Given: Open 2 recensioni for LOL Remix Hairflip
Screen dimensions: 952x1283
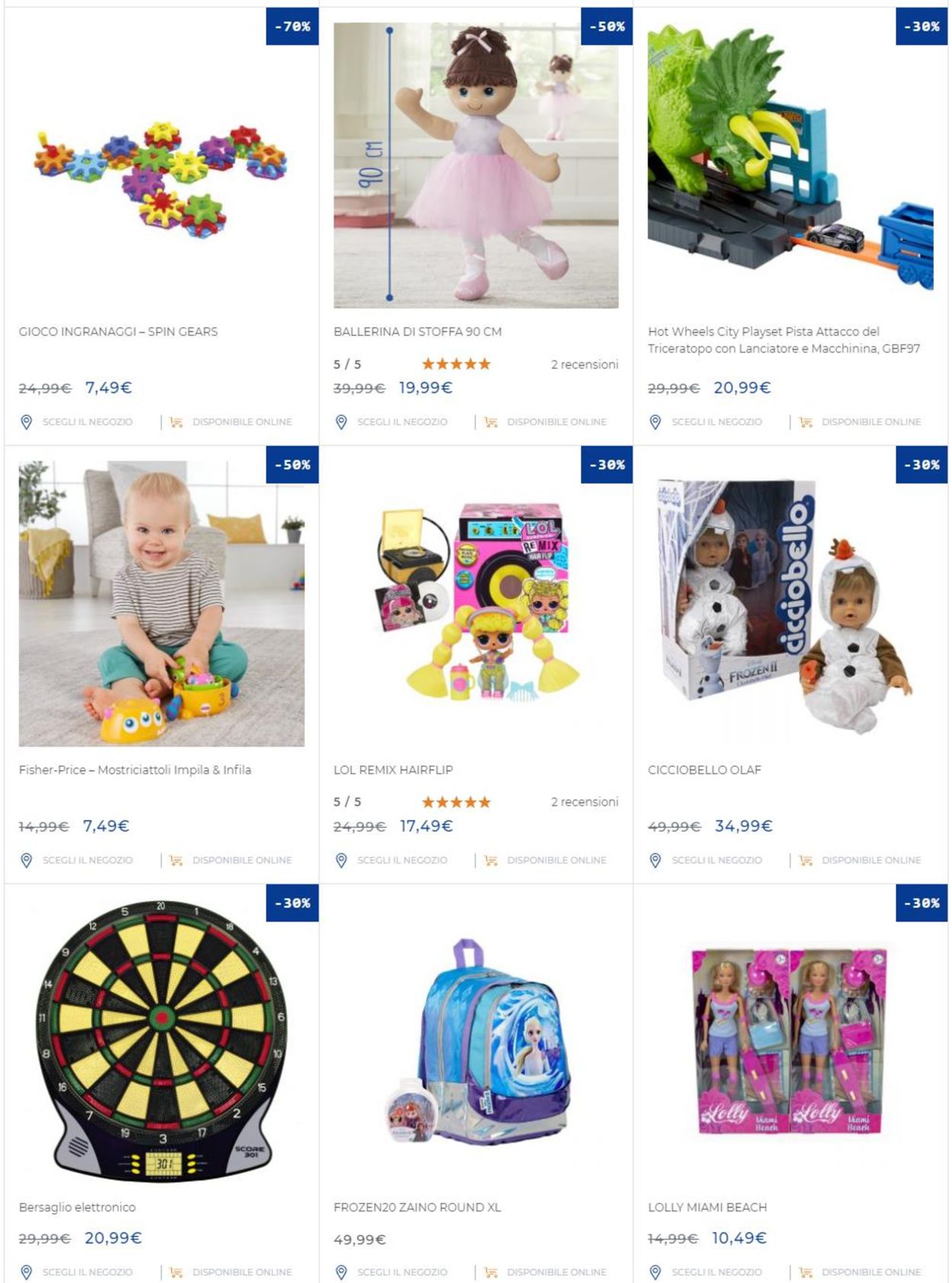Looking at the screenshot, I should (584, 801).
